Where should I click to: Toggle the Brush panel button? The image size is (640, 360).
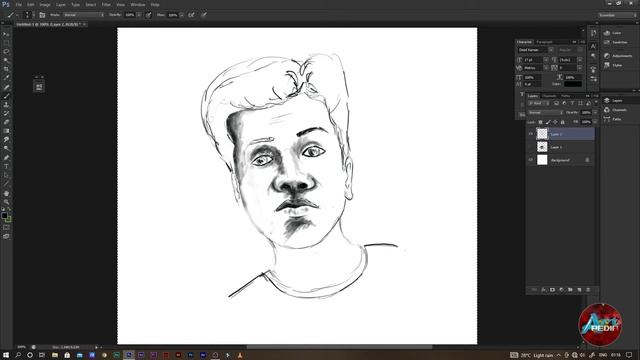42,15
